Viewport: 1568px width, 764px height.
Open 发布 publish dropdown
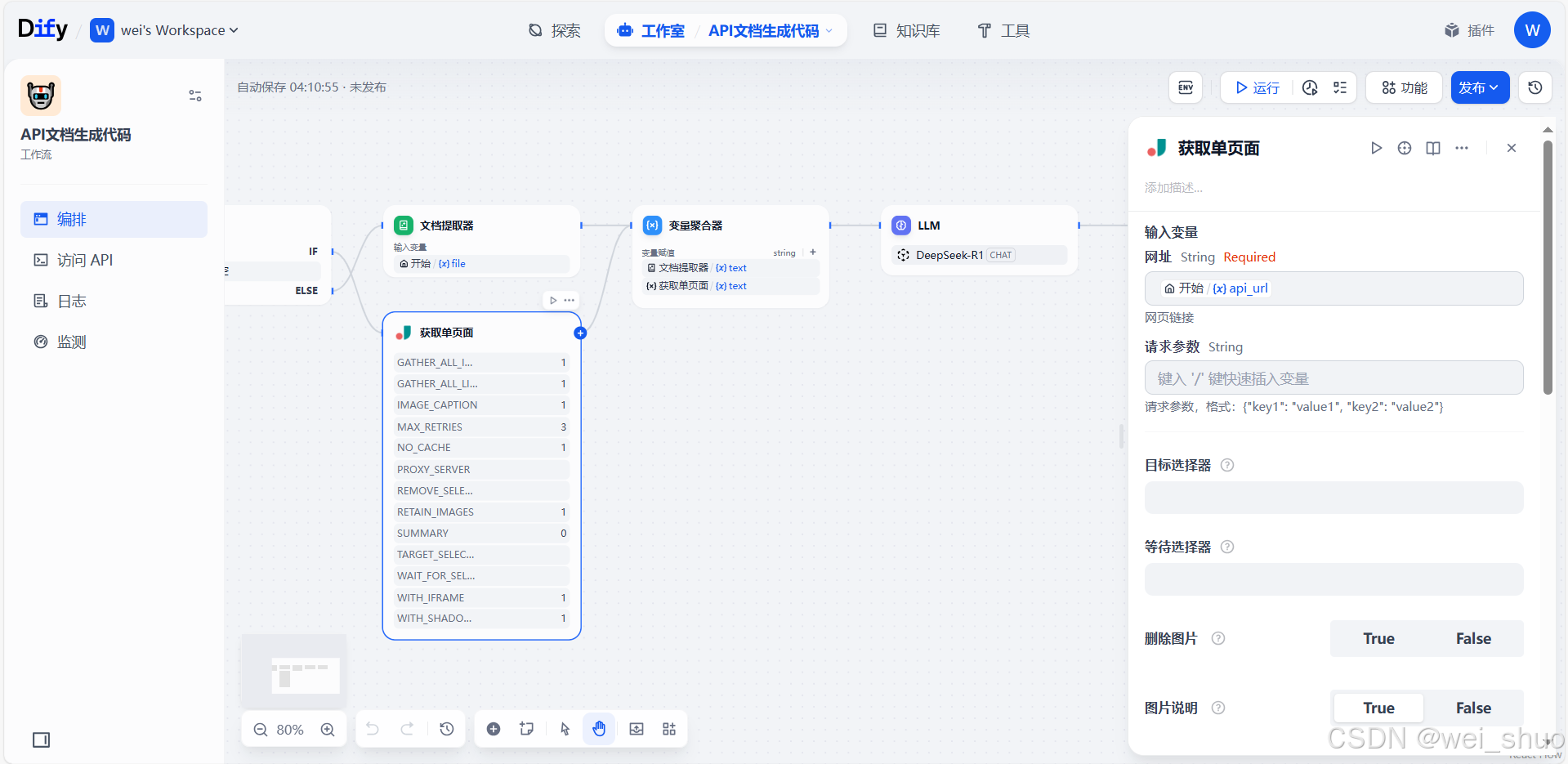tap(1480, 87)
